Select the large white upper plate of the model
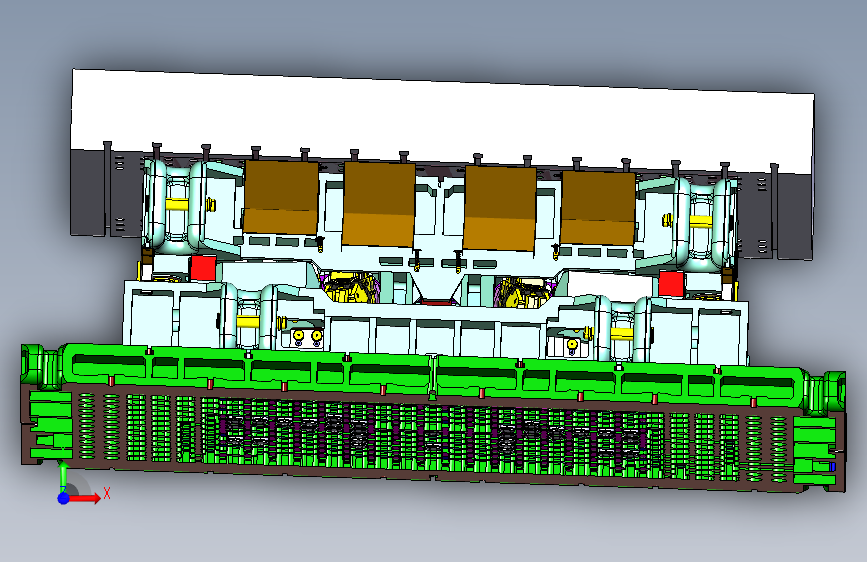867x562 pixels. point(442,122)
